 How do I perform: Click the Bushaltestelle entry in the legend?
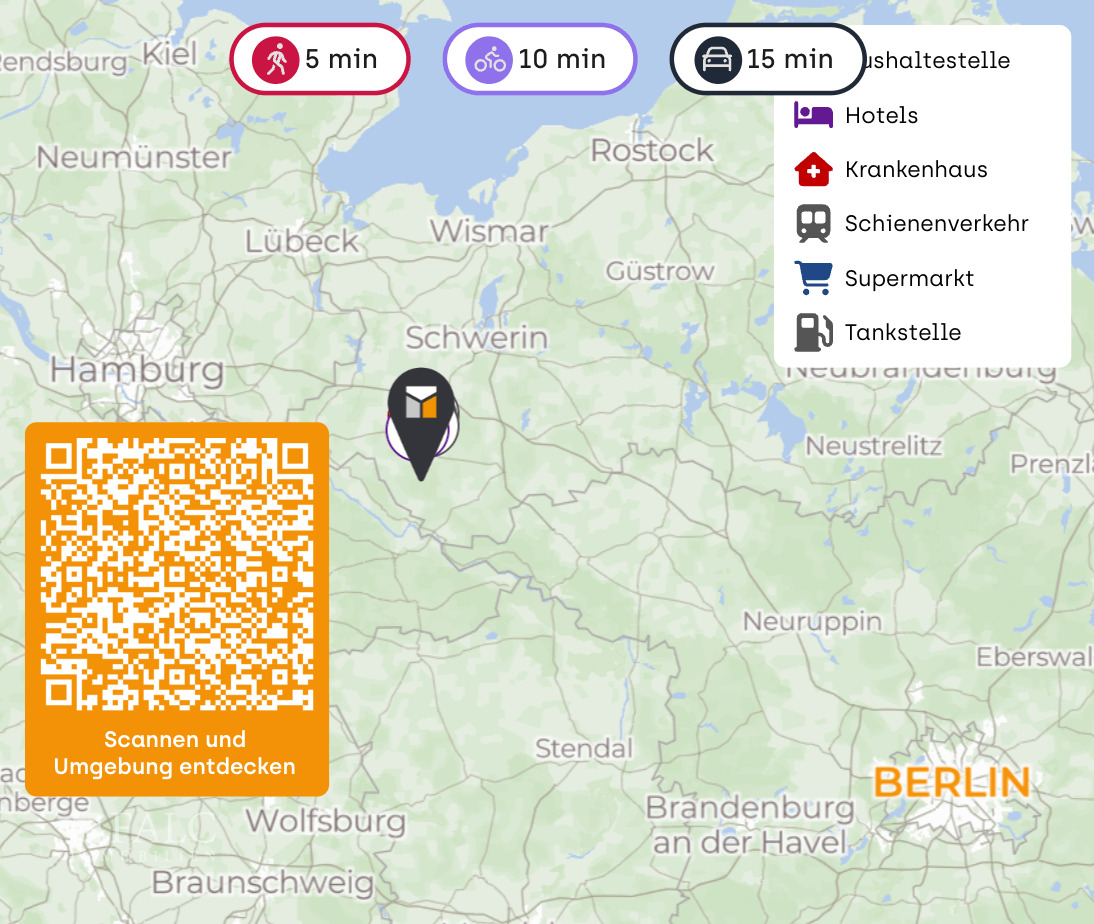coord(936,60)
